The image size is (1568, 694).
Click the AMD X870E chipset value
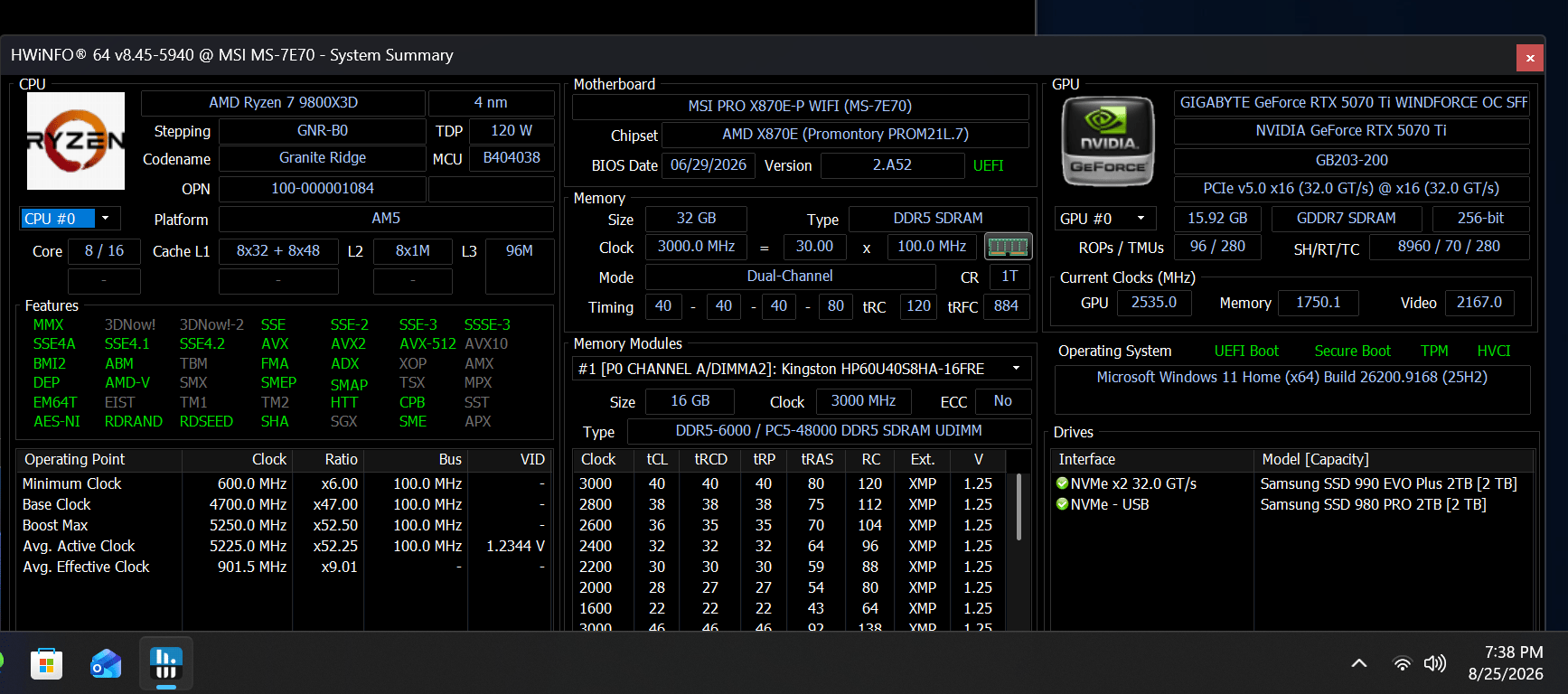point(845,135)
